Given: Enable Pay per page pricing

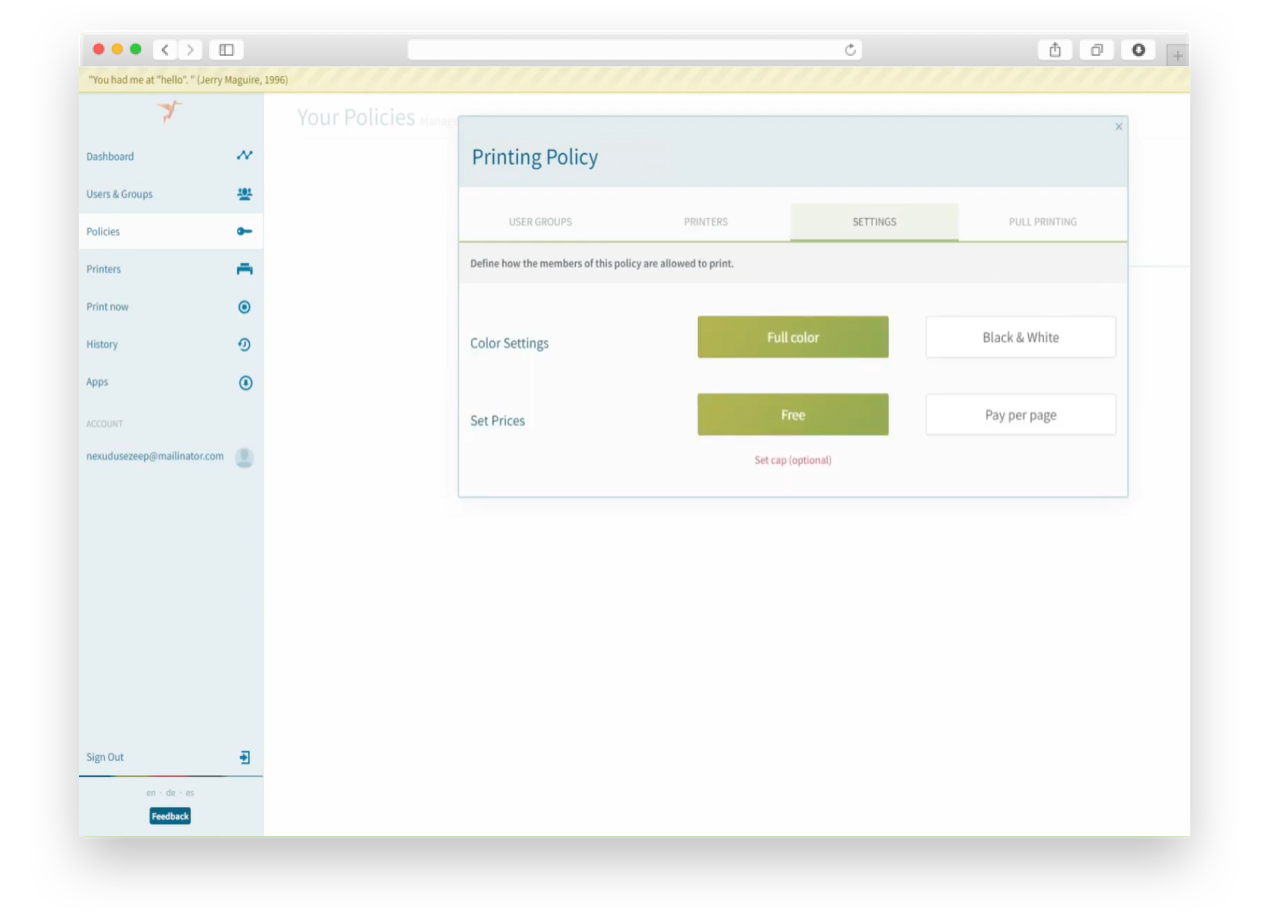Looking at the screenshot, I should point(1020,414).
